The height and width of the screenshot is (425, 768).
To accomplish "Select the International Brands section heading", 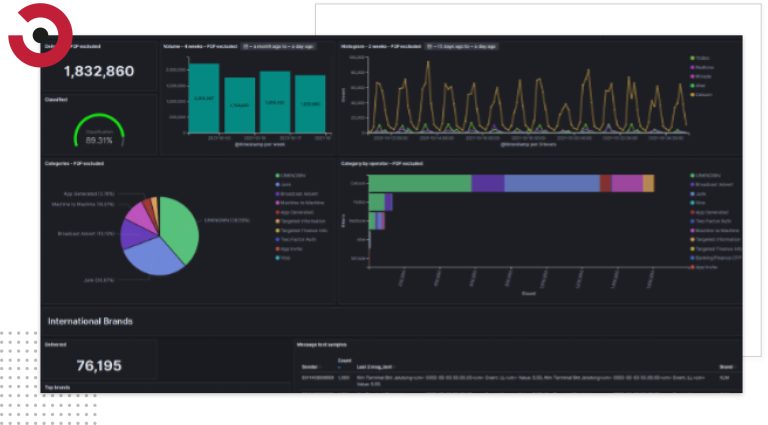I will [x=90, y=321].
